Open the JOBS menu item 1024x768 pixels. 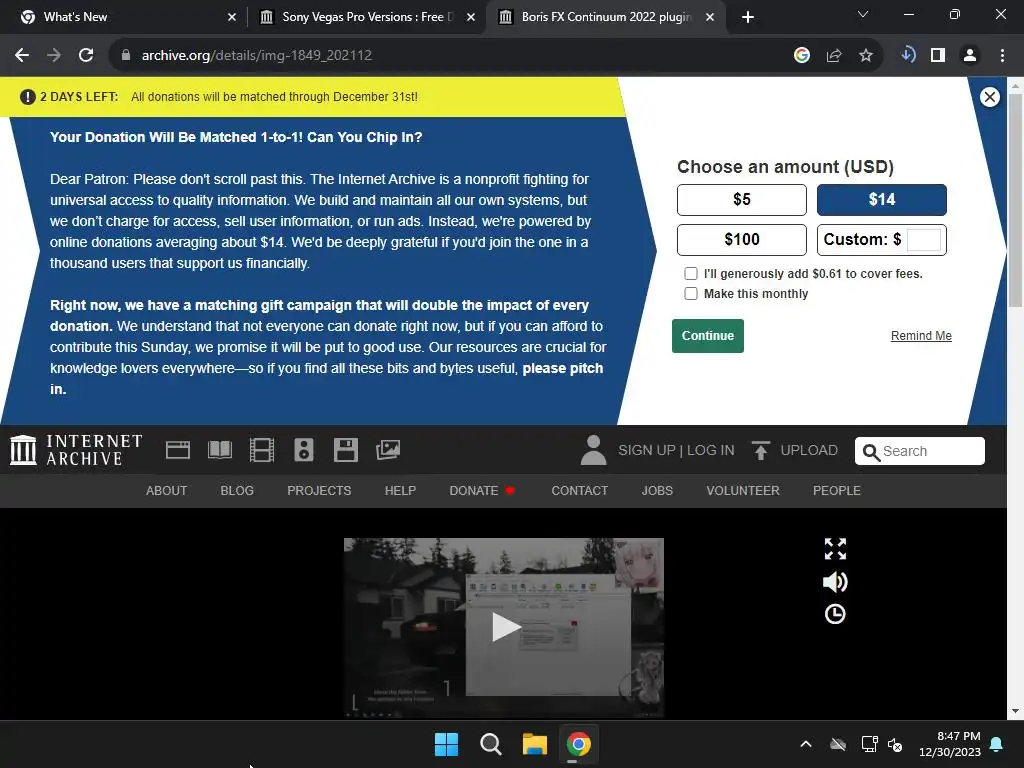(x=657, y=490)
